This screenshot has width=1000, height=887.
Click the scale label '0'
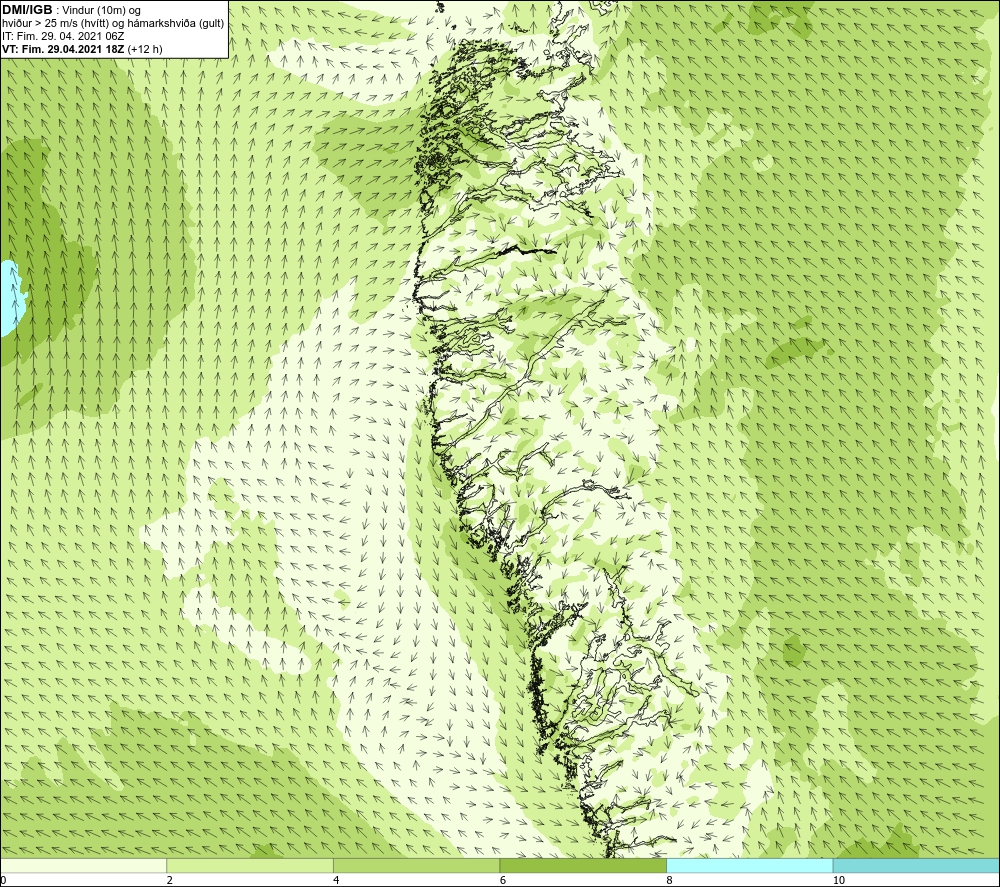click(4, 880)
